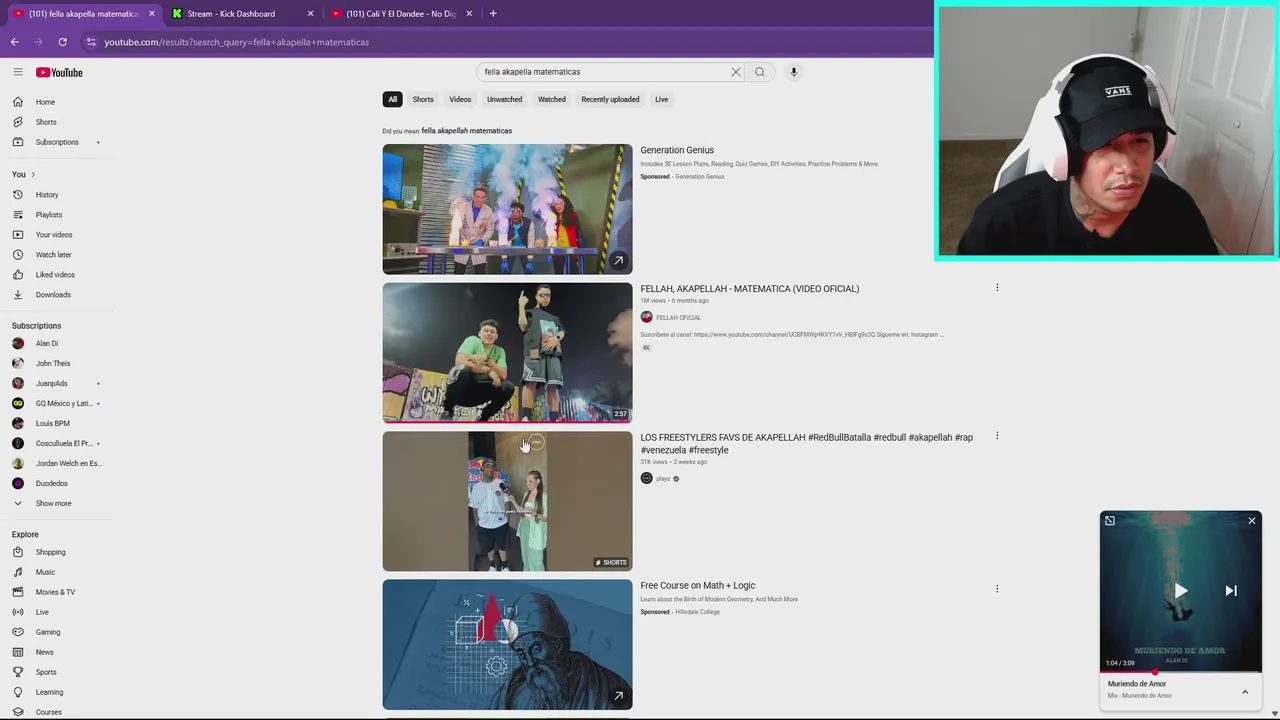
Task: Open Subscriptions in the sidebar
Action: click(58, 142)
